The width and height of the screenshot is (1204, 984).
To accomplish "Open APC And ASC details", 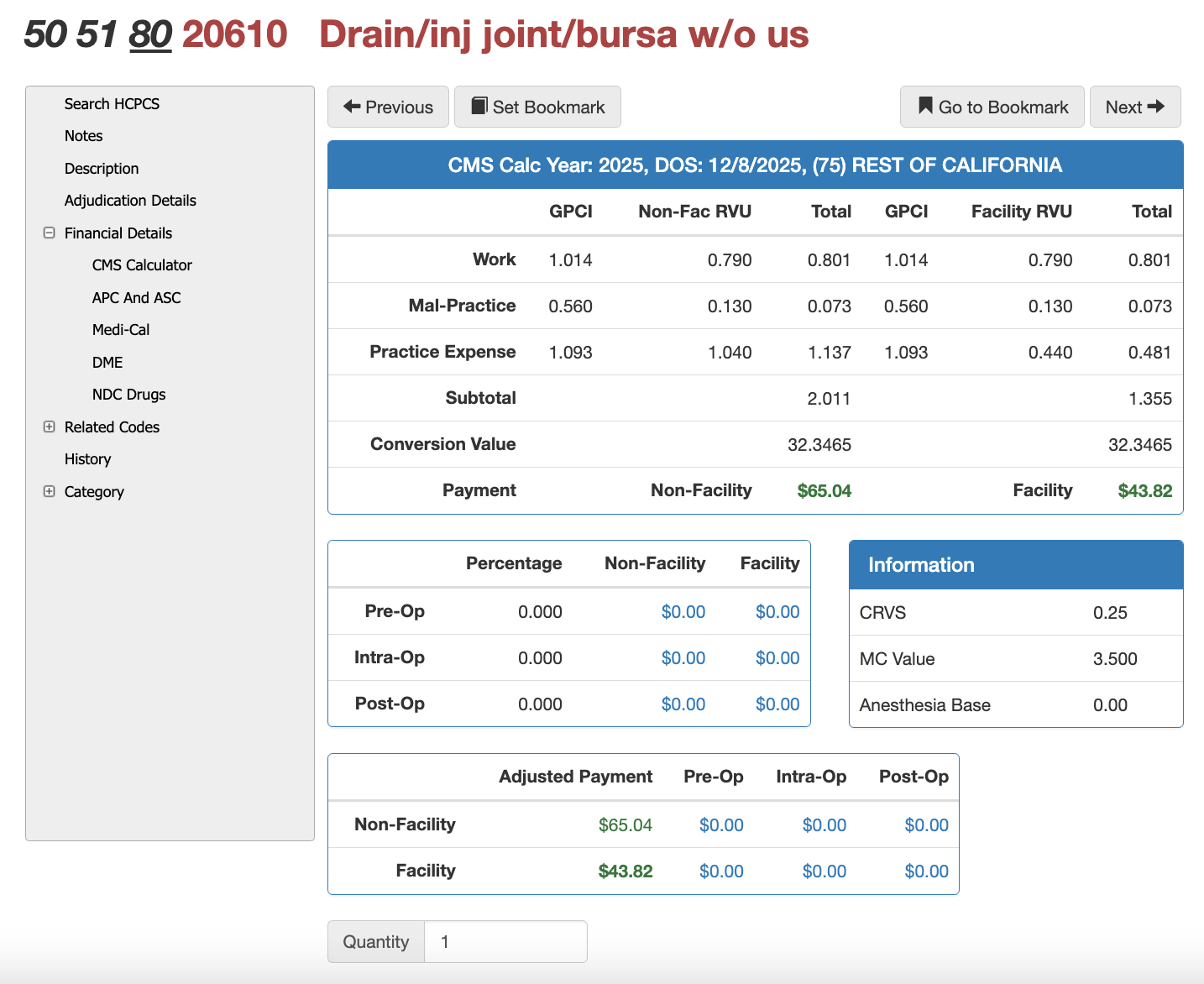I will tap(137, 297).
